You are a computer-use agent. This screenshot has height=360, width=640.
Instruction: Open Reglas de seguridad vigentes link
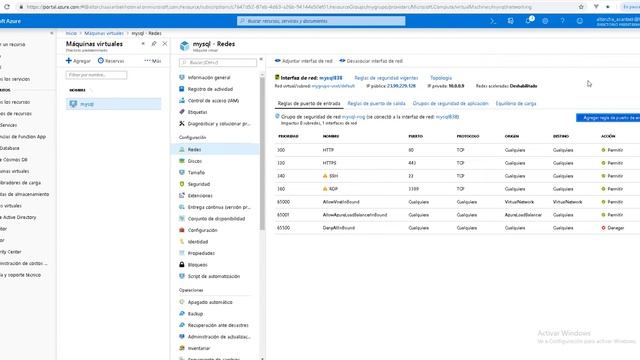pos(386,78)
